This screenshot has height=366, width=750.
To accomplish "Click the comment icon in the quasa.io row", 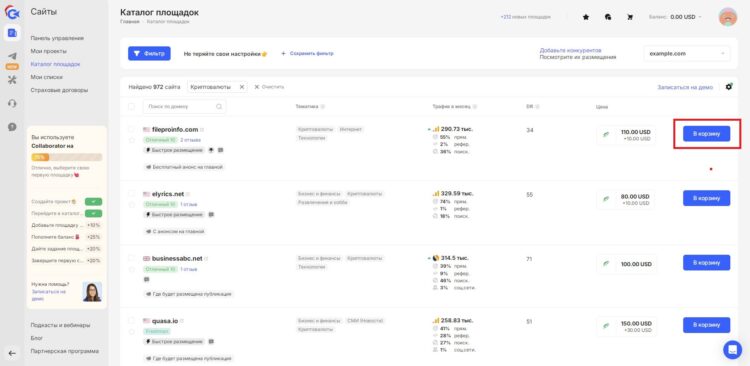I will [x=211, y=342].
